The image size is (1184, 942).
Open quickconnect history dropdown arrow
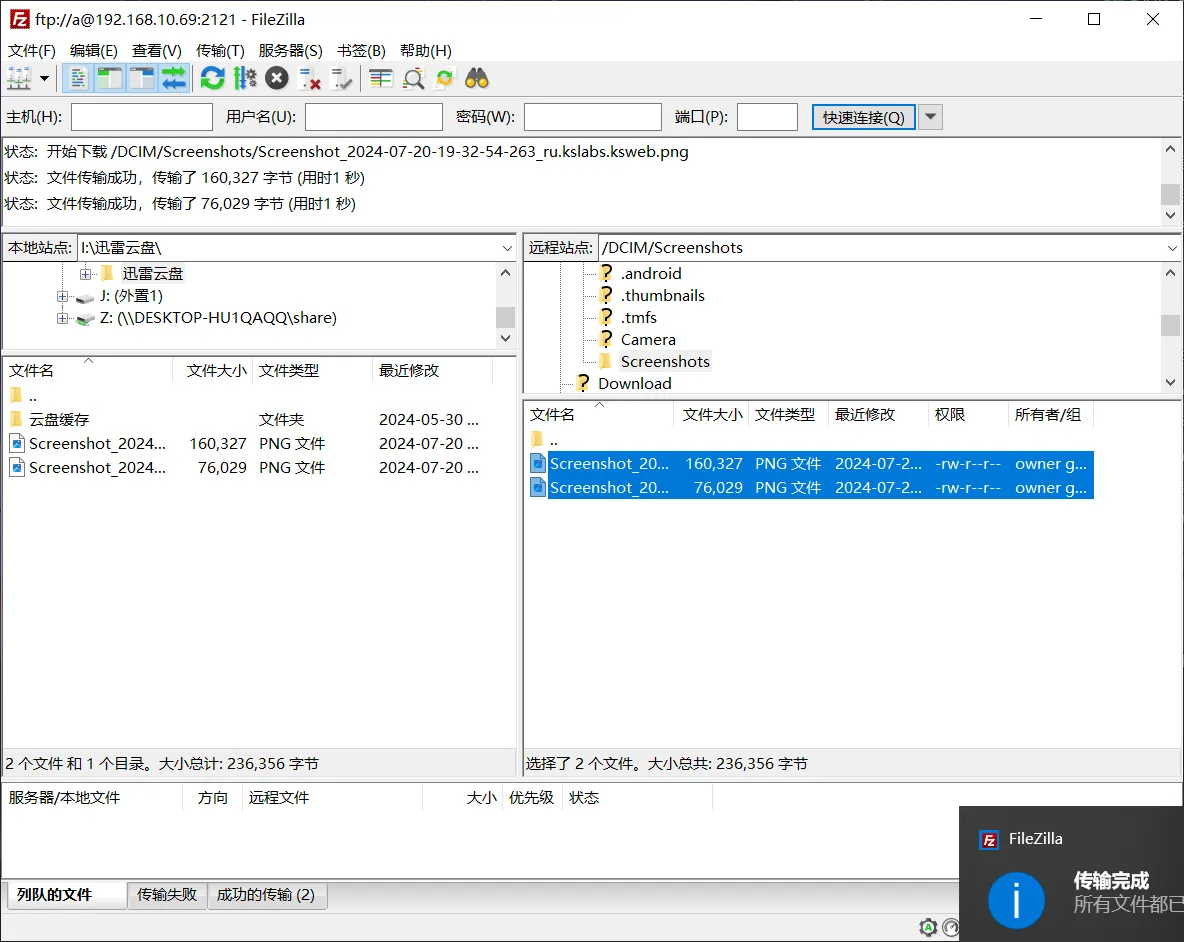pos(930,117)
